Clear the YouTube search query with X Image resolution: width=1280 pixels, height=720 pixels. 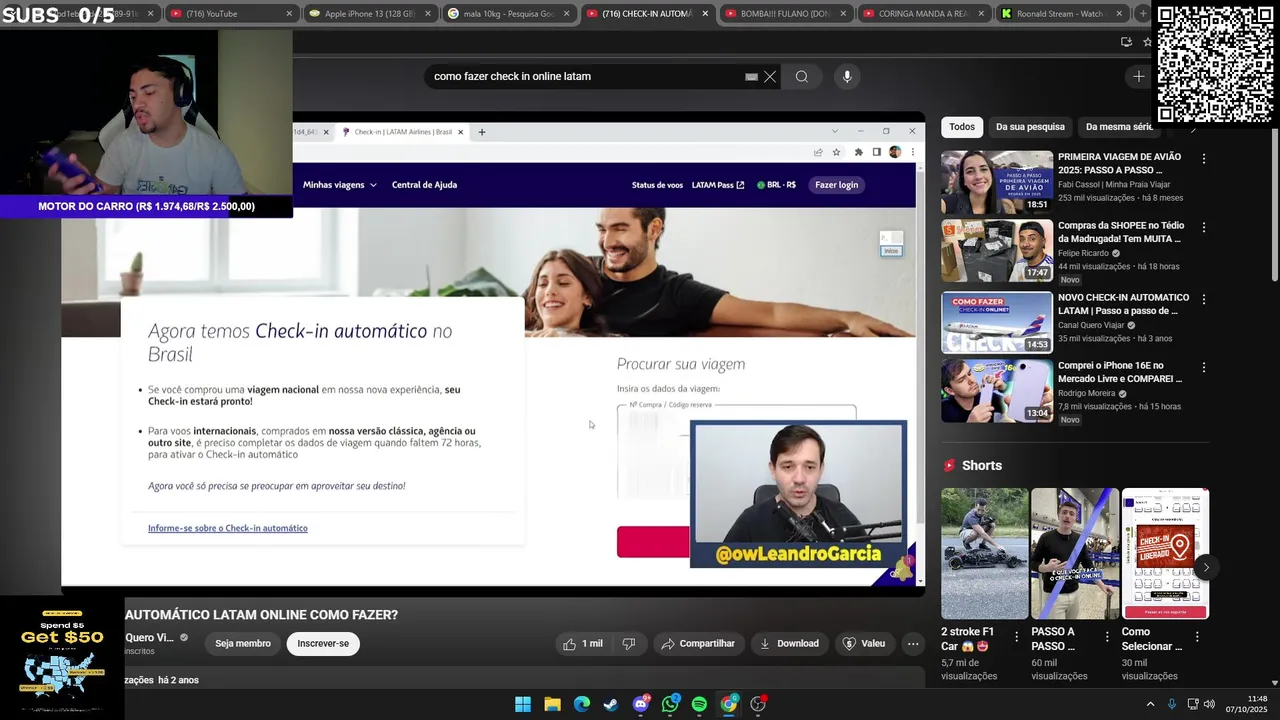pos(770,77)
